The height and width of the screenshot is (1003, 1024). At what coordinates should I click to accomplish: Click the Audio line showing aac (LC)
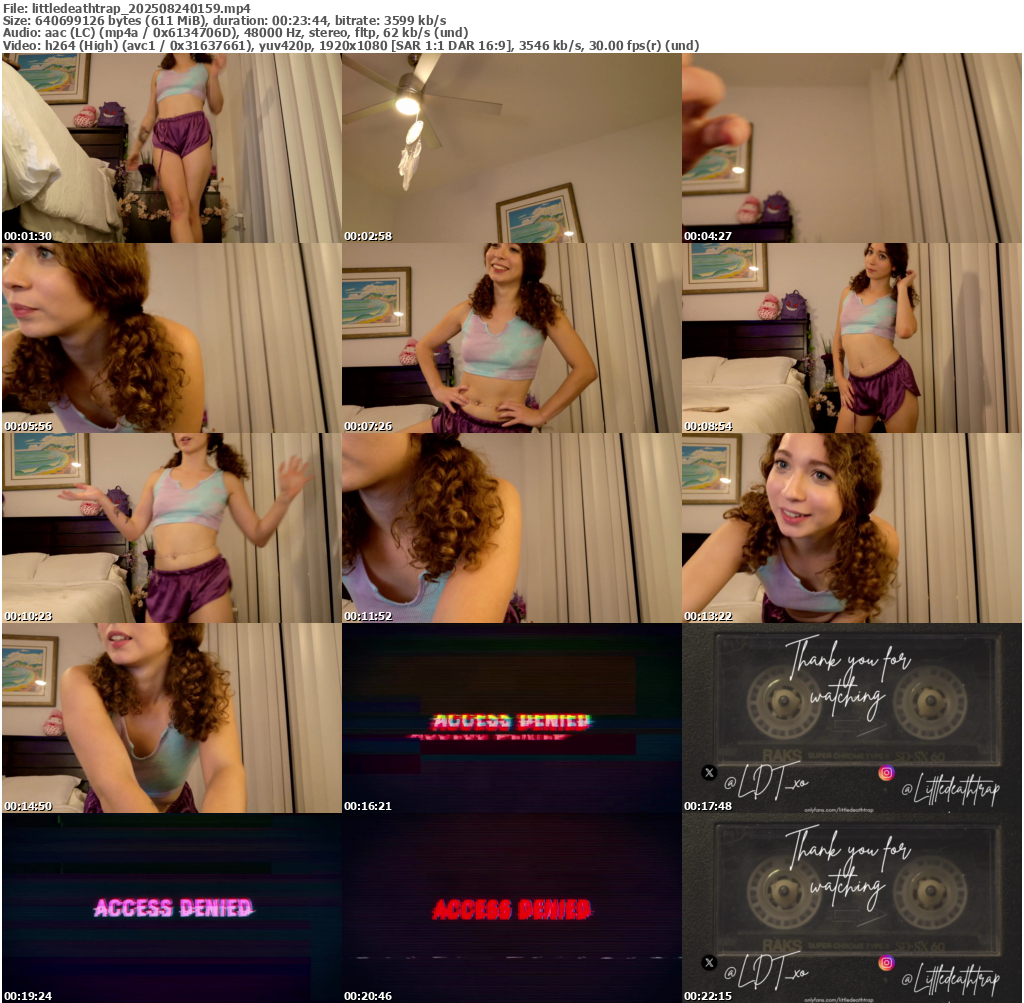coord(236,33)
